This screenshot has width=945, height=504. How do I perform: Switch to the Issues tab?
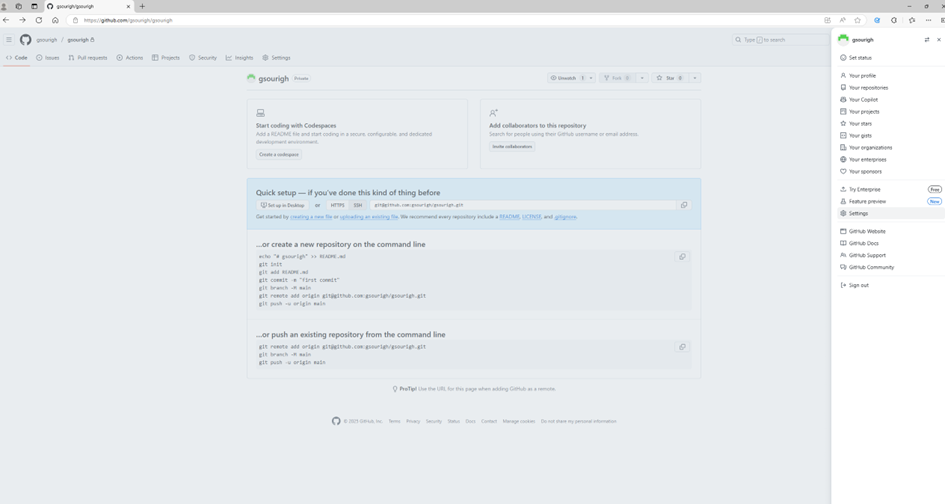[48, 58]
